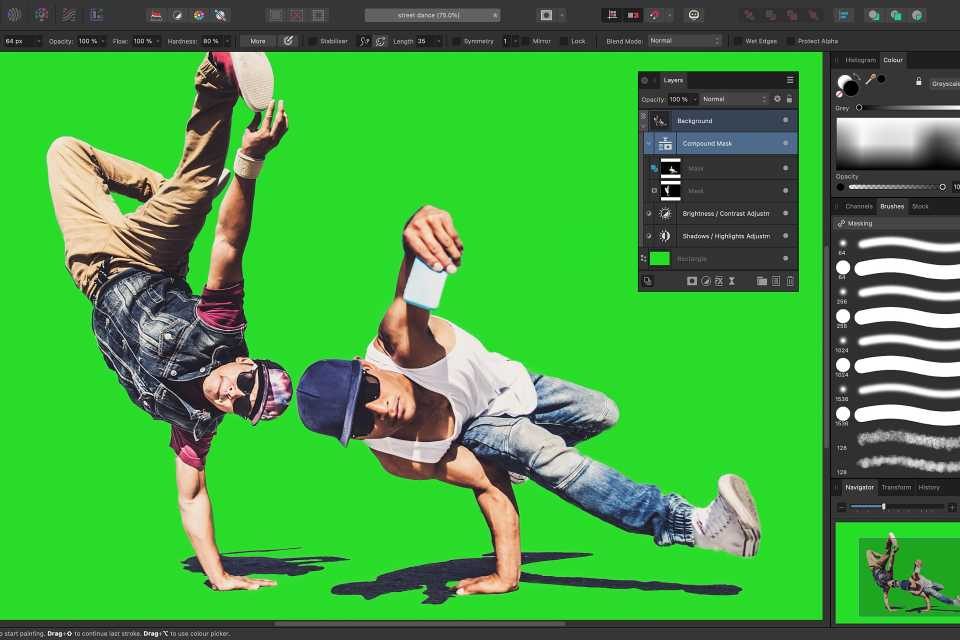Click the Opacity slider in Colour panel
This screenshot has height=640, width=960.
(x=895, y=187)
